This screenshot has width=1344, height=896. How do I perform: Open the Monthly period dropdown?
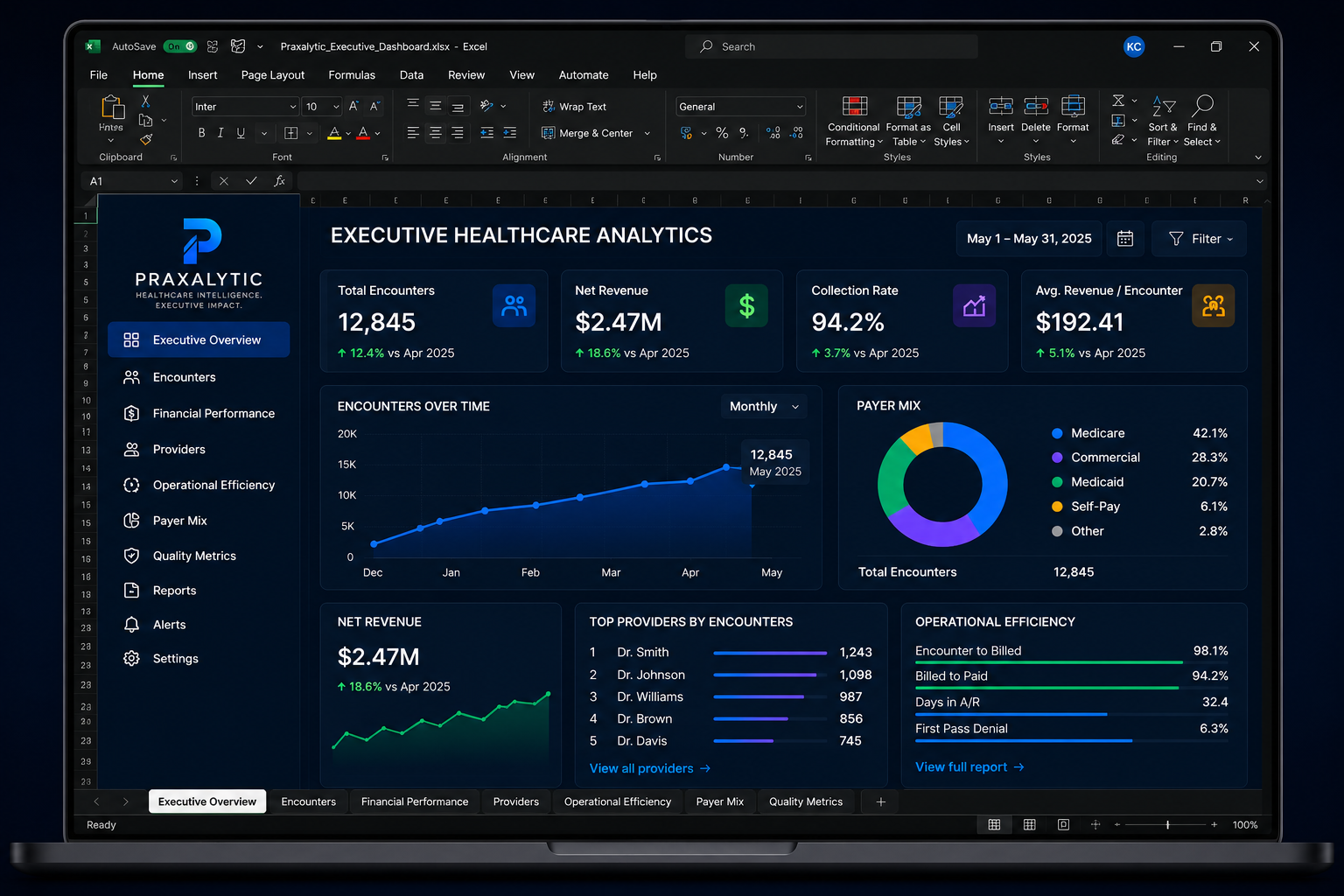point(764,406)
